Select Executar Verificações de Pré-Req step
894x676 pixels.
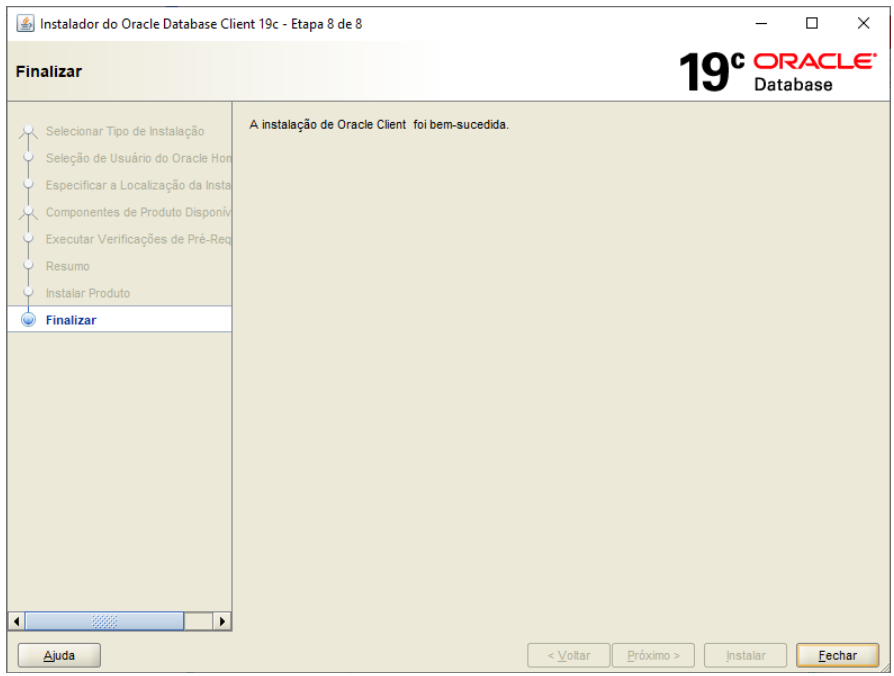pyautogui.click(x=138, y=239)
